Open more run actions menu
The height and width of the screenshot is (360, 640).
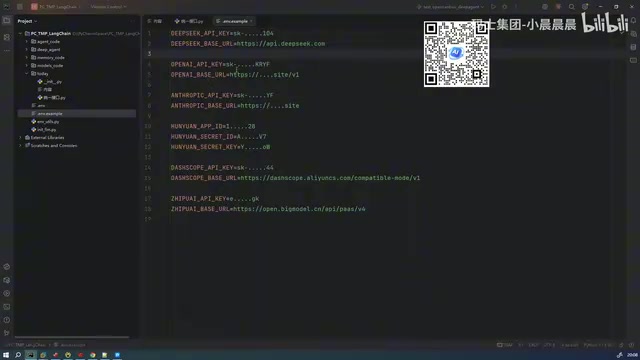tap(516, 7)
